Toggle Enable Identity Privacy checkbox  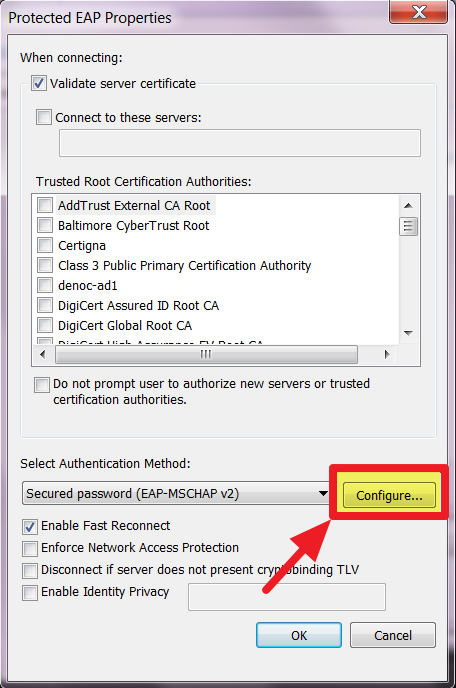(30, 592)
